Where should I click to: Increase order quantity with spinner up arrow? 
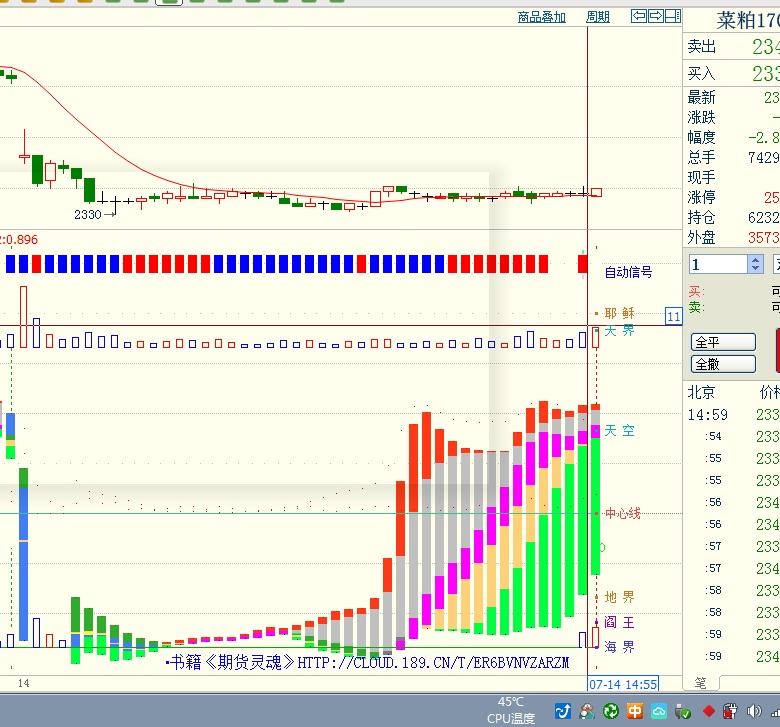tap(755, 259)
